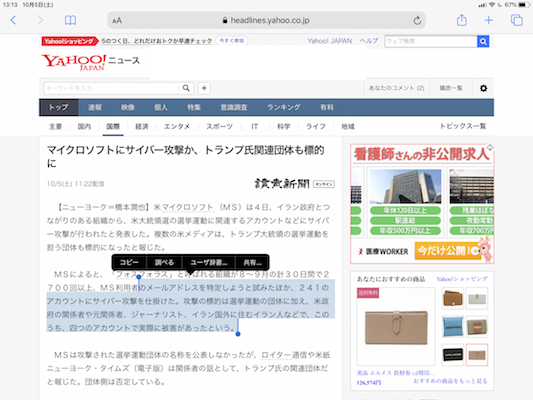Click the ロイター keyword link in article
Screen dimensions: 533x400
click(x=276, y=355)
